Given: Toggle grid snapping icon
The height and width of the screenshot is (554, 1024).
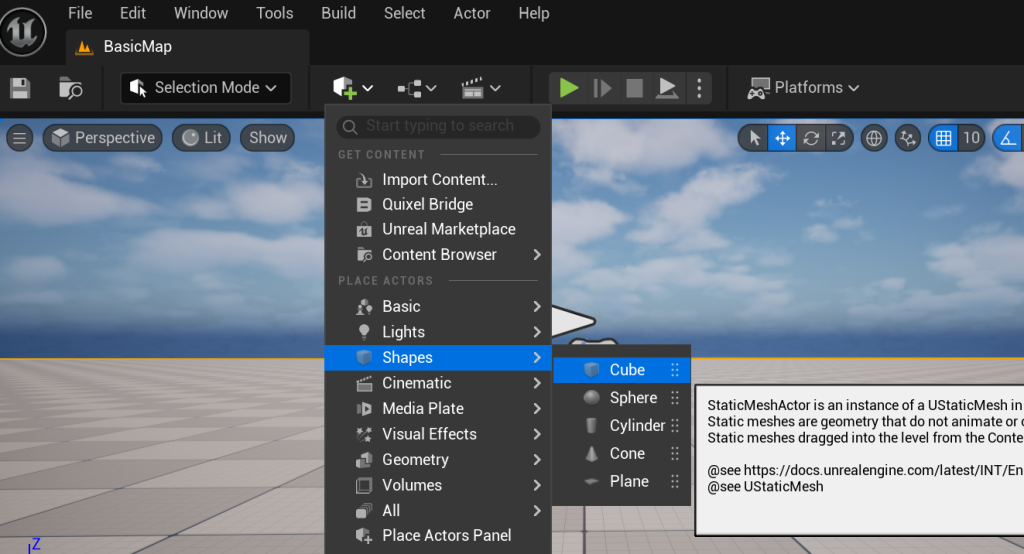Looking at the screenshot, I should coord(943,138).
